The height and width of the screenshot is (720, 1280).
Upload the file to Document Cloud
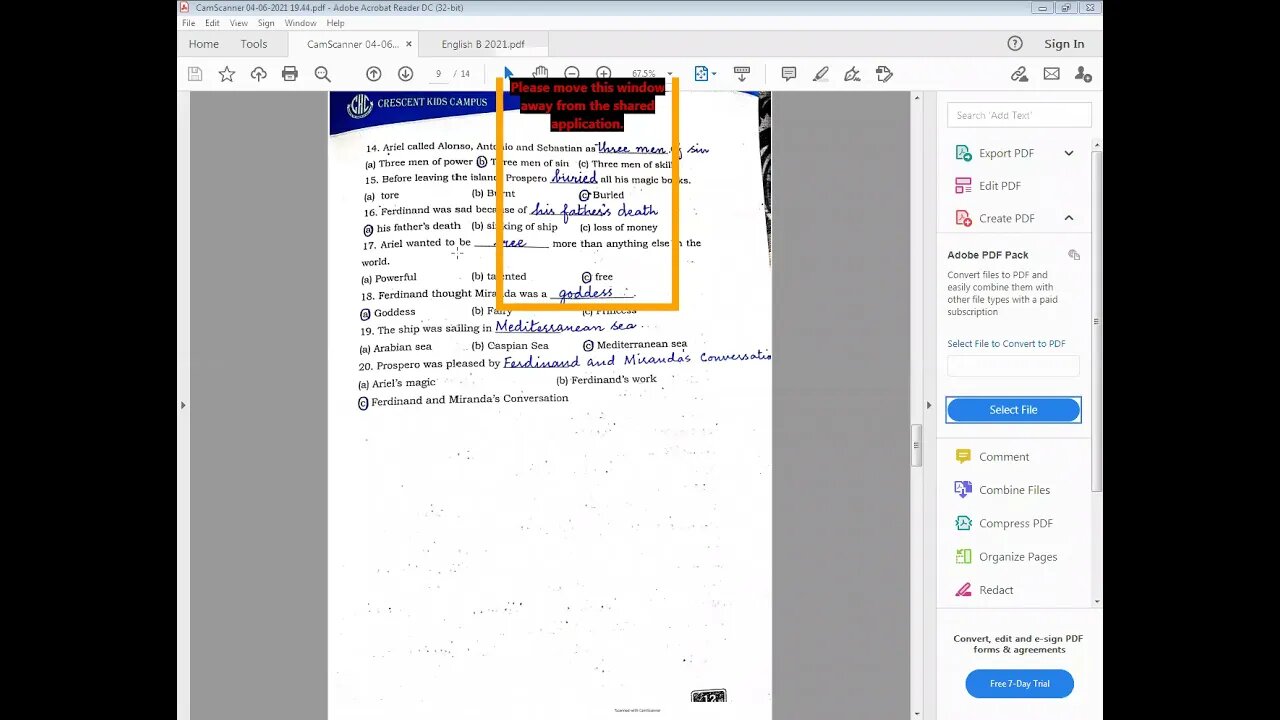pos(258,74)
